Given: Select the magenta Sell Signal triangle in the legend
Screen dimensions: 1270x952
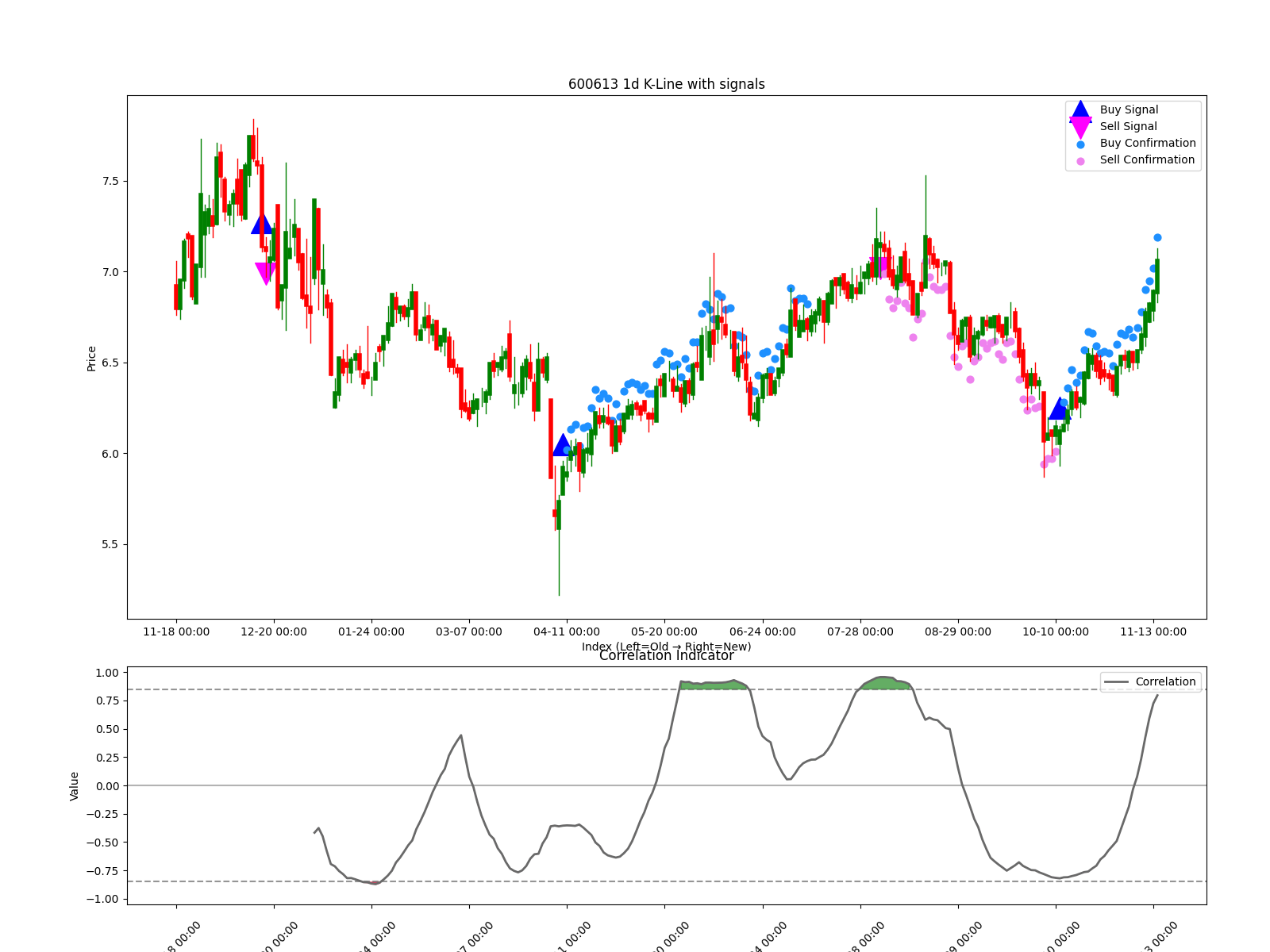Looking at the screenshot, I should [x=1080, y=125].
